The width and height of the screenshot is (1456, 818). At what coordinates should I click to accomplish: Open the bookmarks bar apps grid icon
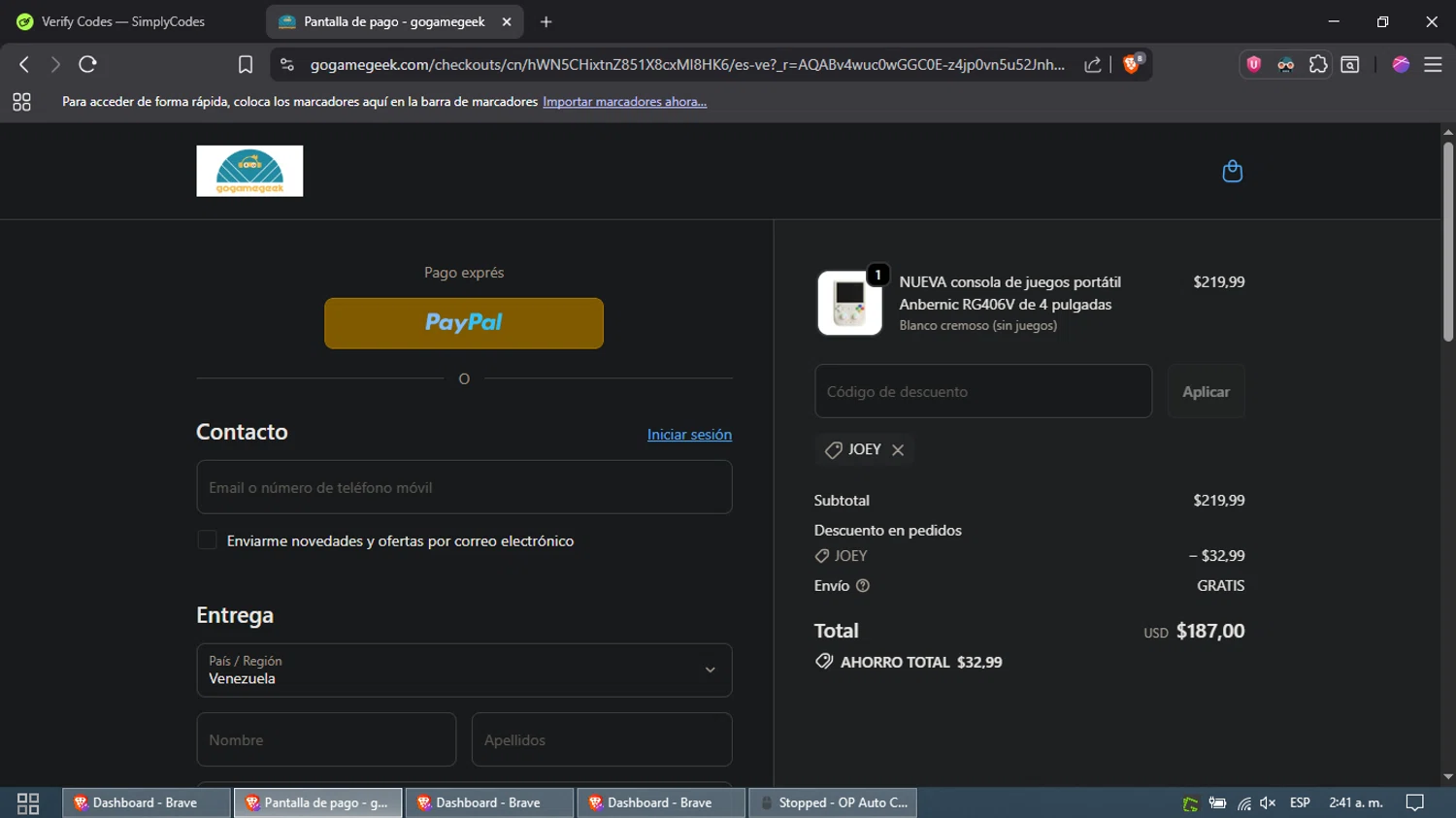click(x=21, y=102)
